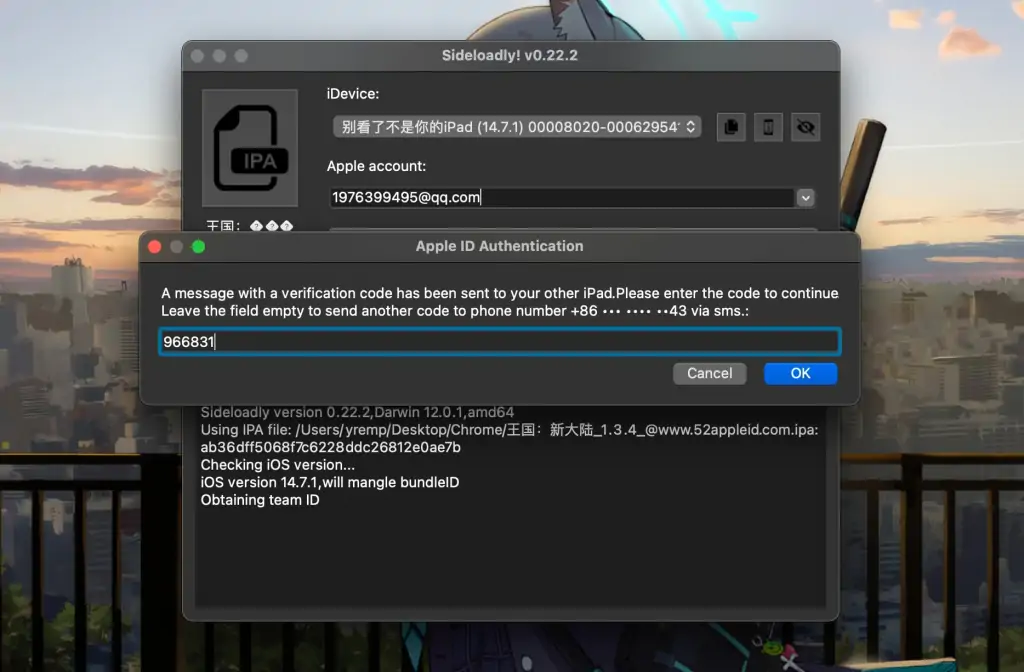Click the 'Apple ID Authentication' dialog title
The height and width of the screenshot is (672, 1024).
coord(500,246)
